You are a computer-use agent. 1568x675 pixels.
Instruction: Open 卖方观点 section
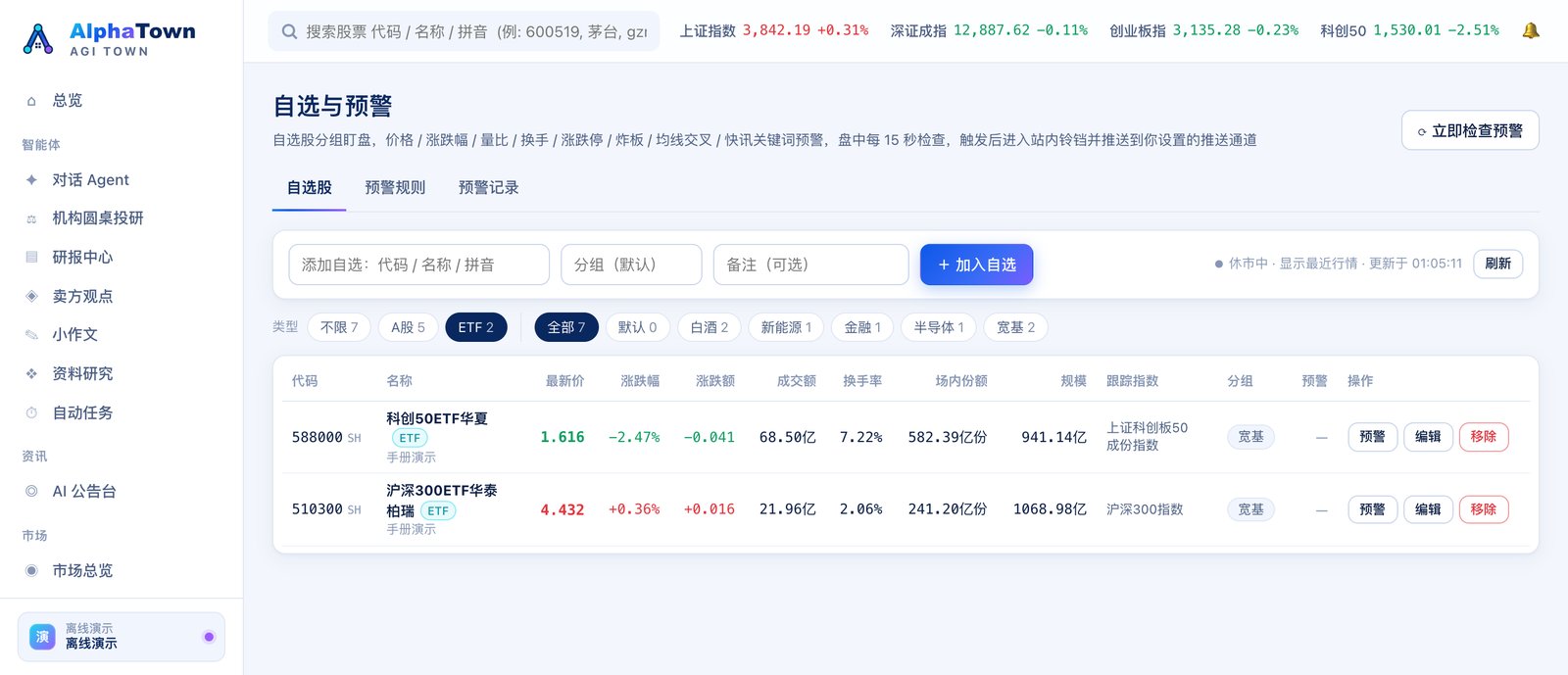pos(122,296)
